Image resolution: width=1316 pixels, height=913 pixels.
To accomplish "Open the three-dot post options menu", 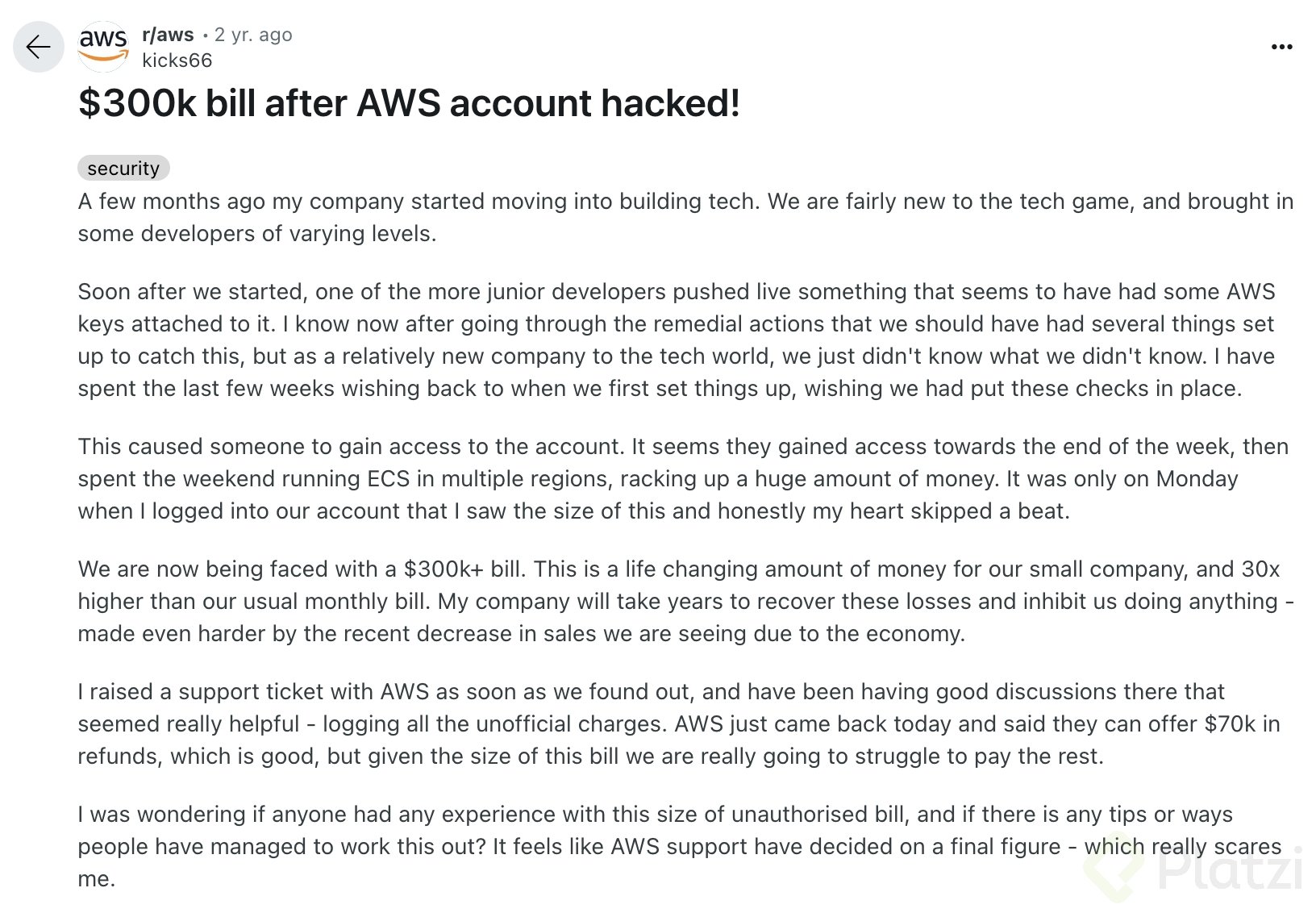I will click(x=1281, y=48).
